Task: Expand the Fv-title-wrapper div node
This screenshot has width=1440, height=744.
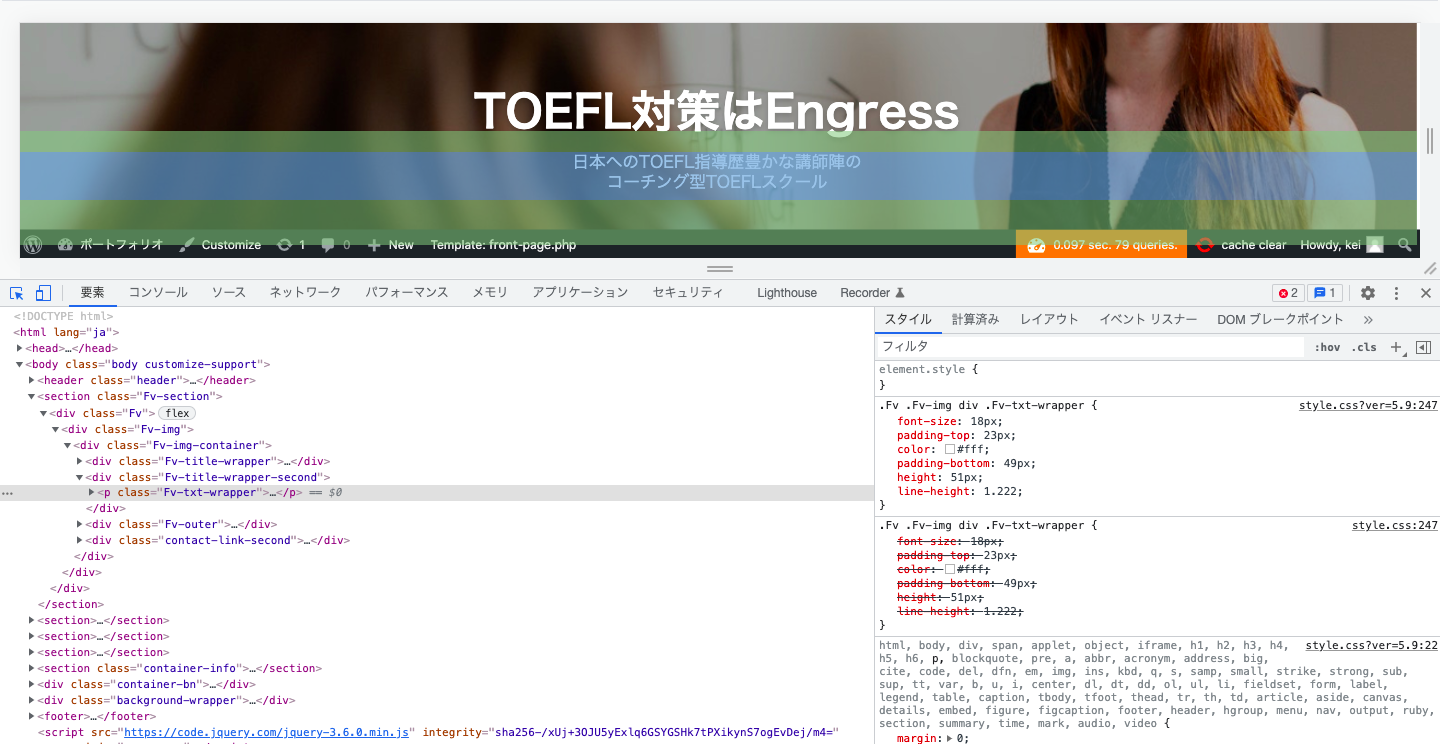Action: pyautogui.click(x=80, y=461)
